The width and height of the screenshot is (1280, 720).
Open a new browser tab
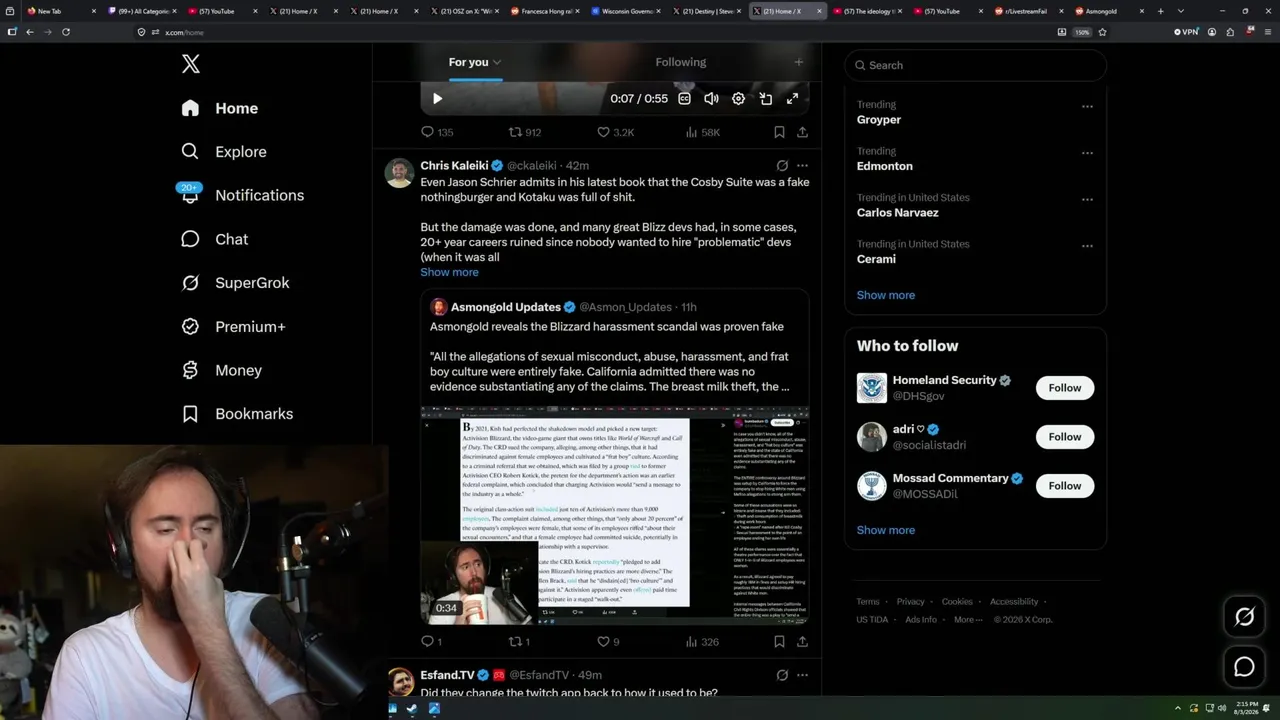coord(1160,11)
